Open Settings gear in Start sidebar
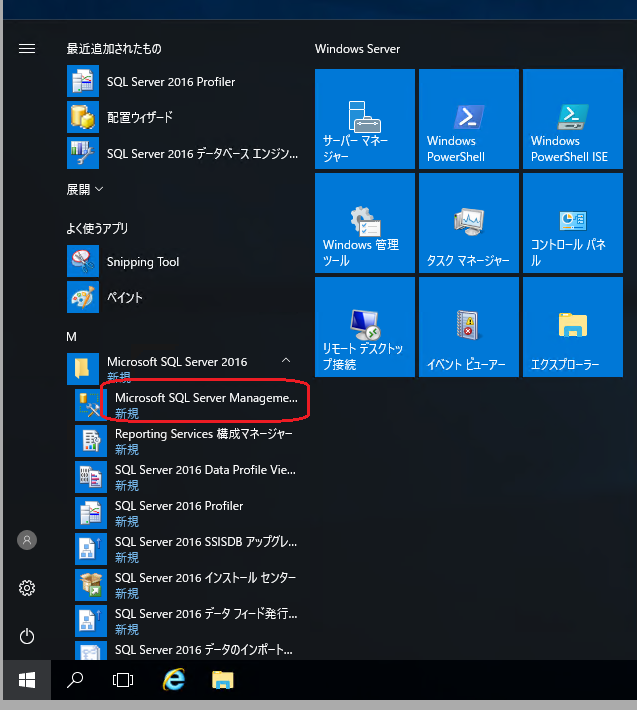 click(27, 588)
